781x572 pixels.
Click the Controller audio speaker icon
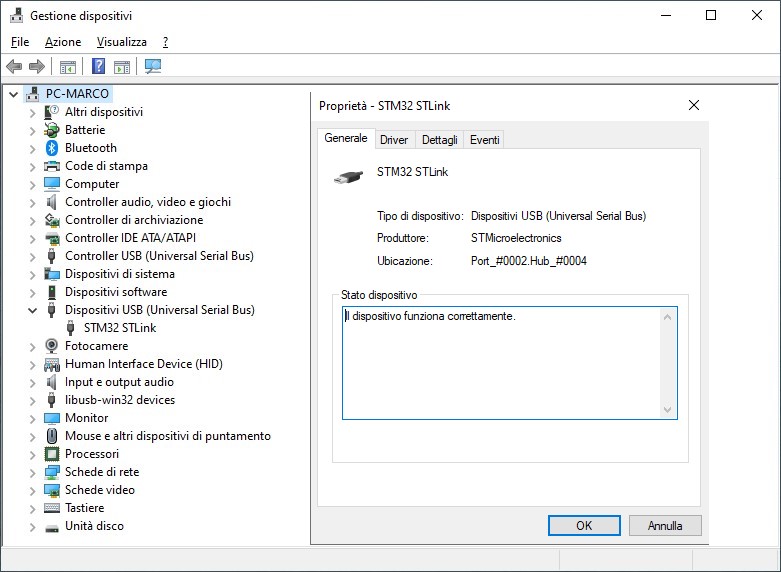click(x=52, y=202)
